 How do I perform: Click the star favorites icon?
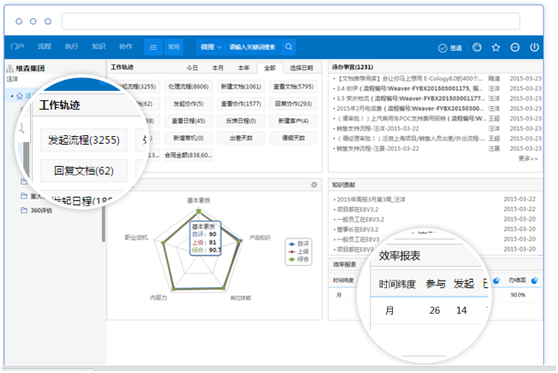coord(496,47)
